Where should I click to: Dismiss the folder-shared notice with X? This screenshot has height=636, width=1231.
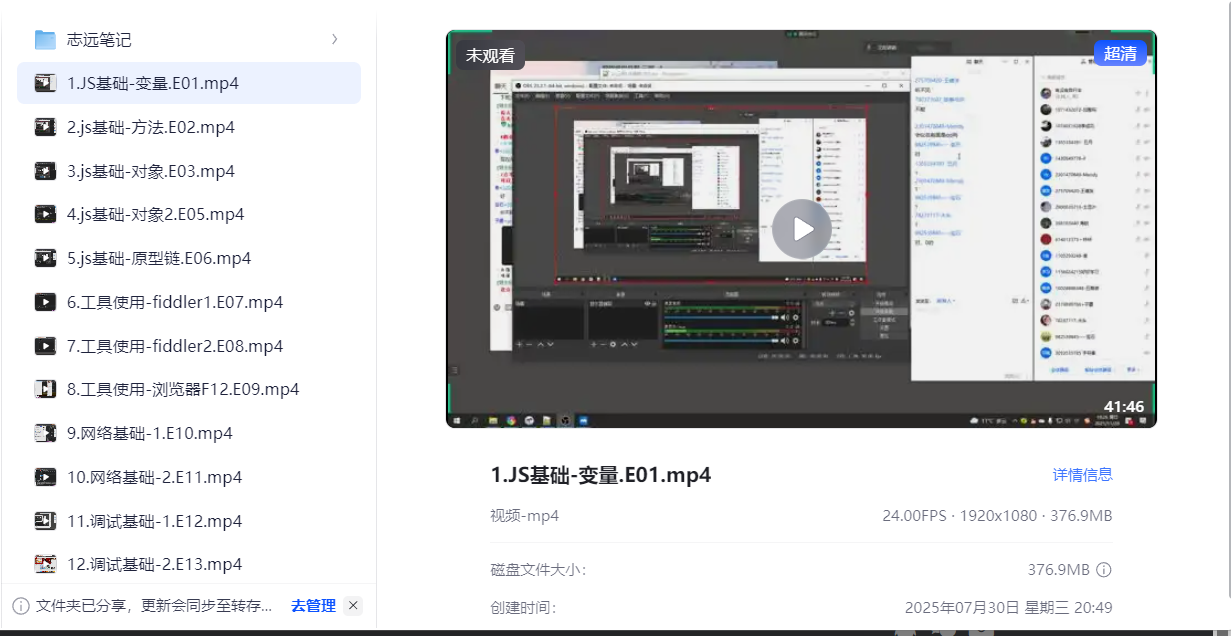click(x=353, y=605)
